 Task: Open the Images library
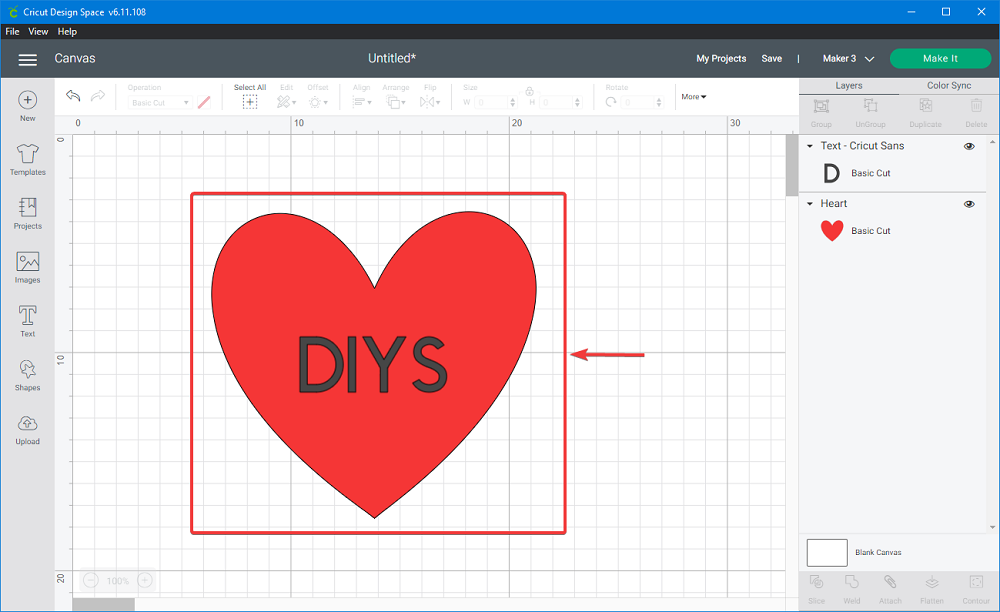point(27,267)
